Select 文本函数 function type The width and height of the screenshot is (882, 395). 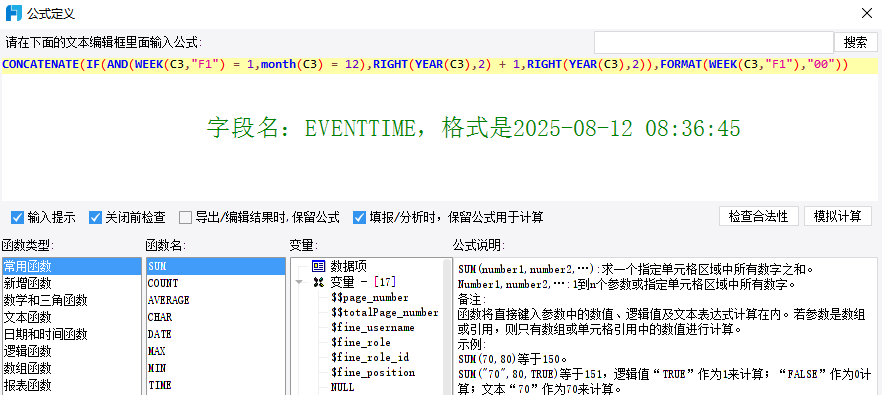(x=71, y=317)
